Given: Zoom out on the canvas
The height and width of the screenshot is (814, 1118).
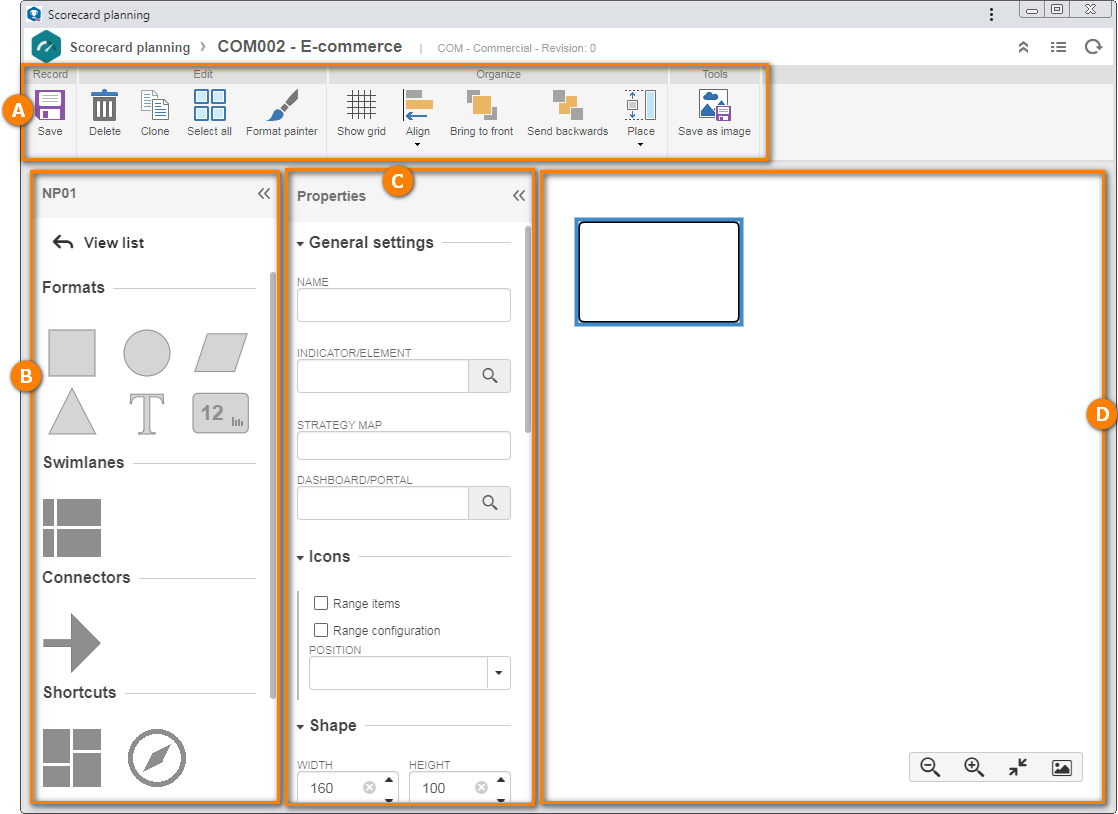Looking at the screenshot, I should click(x=930, y=767).
